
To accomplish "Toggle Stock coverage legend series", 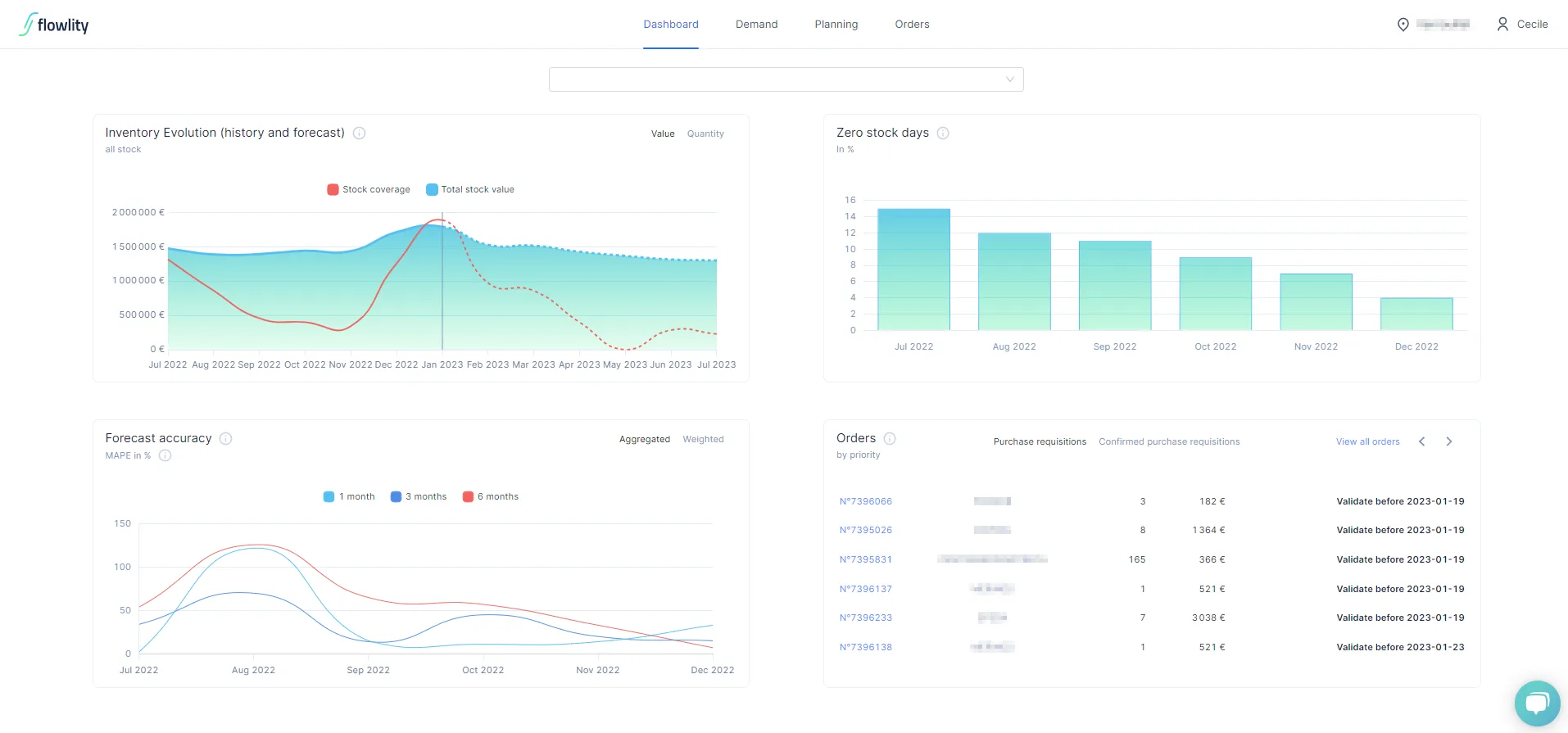I will (x=369, y=189).
